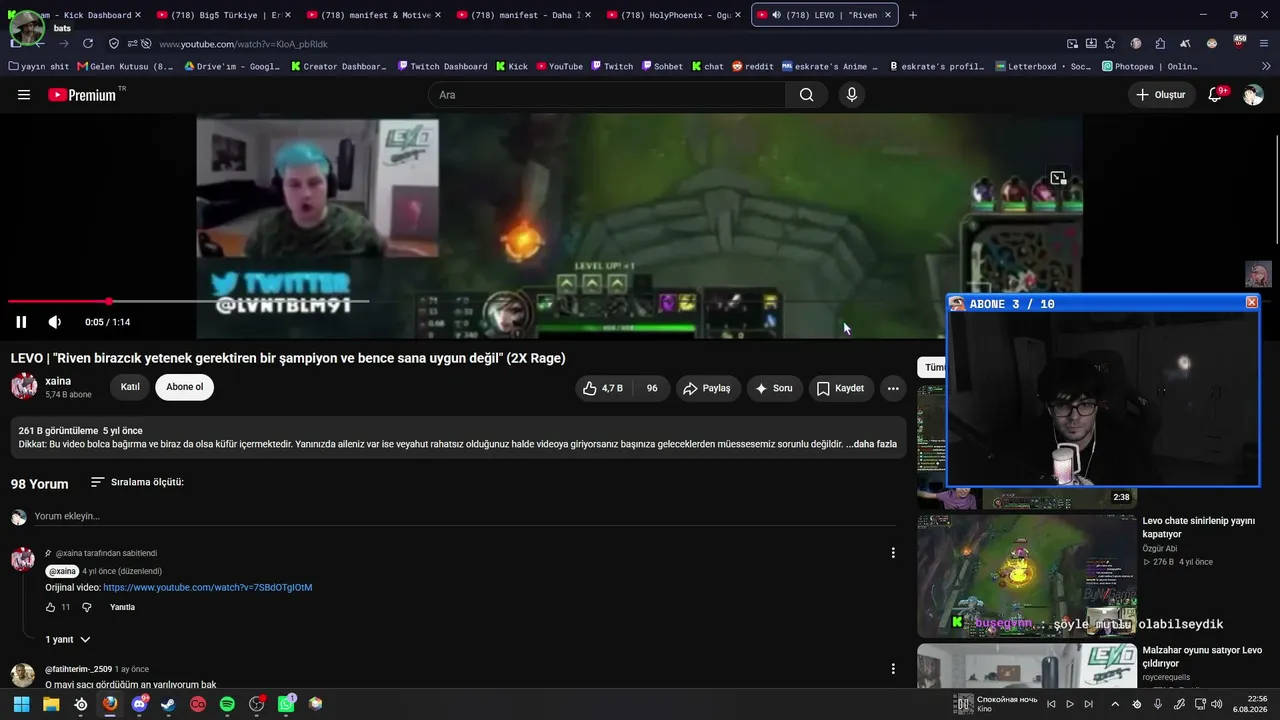Seek on the red video progress bar
Screen dimensions: 1280x720
tap(188, 301)
